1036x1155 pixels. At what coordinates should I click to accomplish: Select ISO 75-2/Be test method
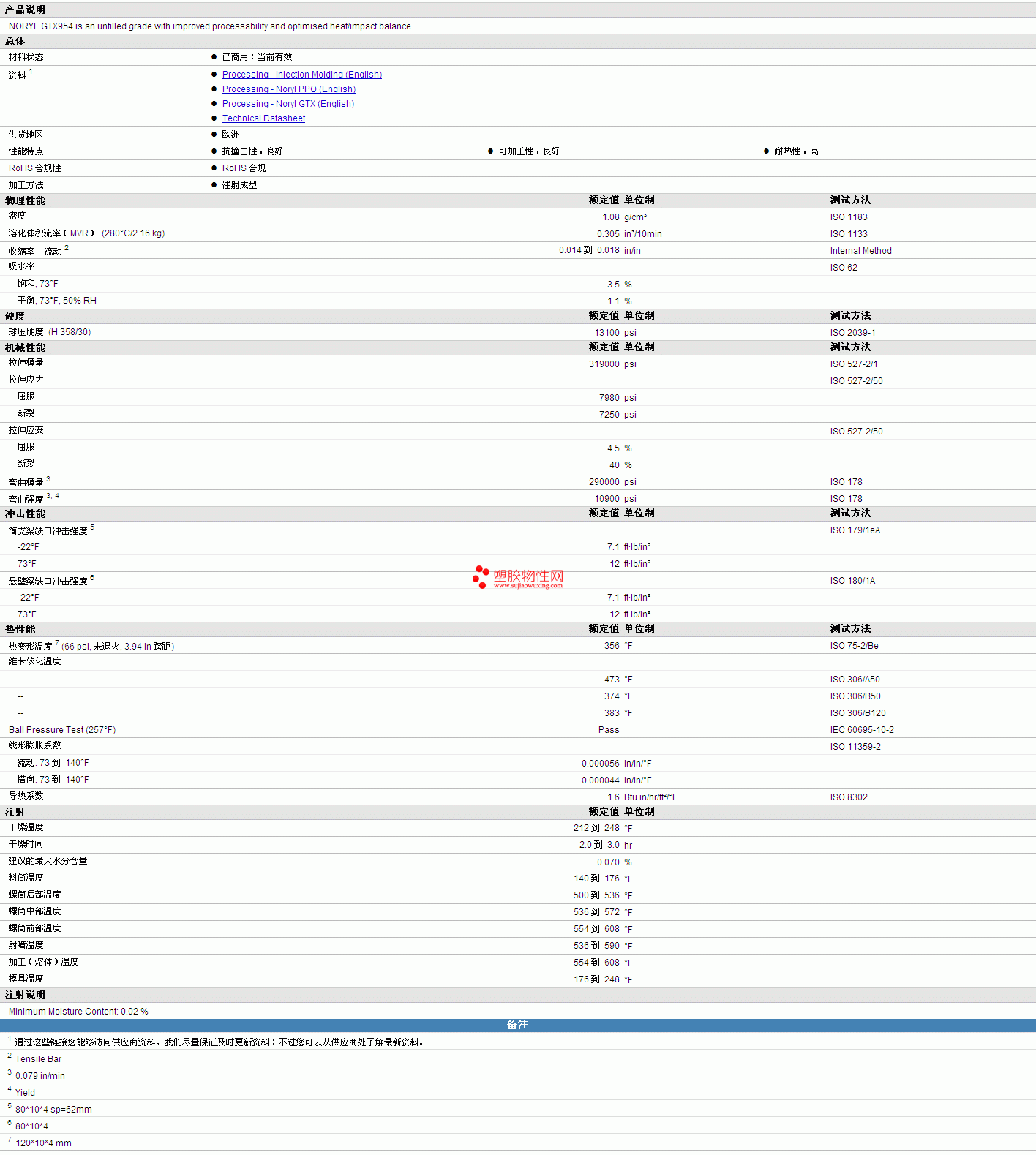coord(854,646)
